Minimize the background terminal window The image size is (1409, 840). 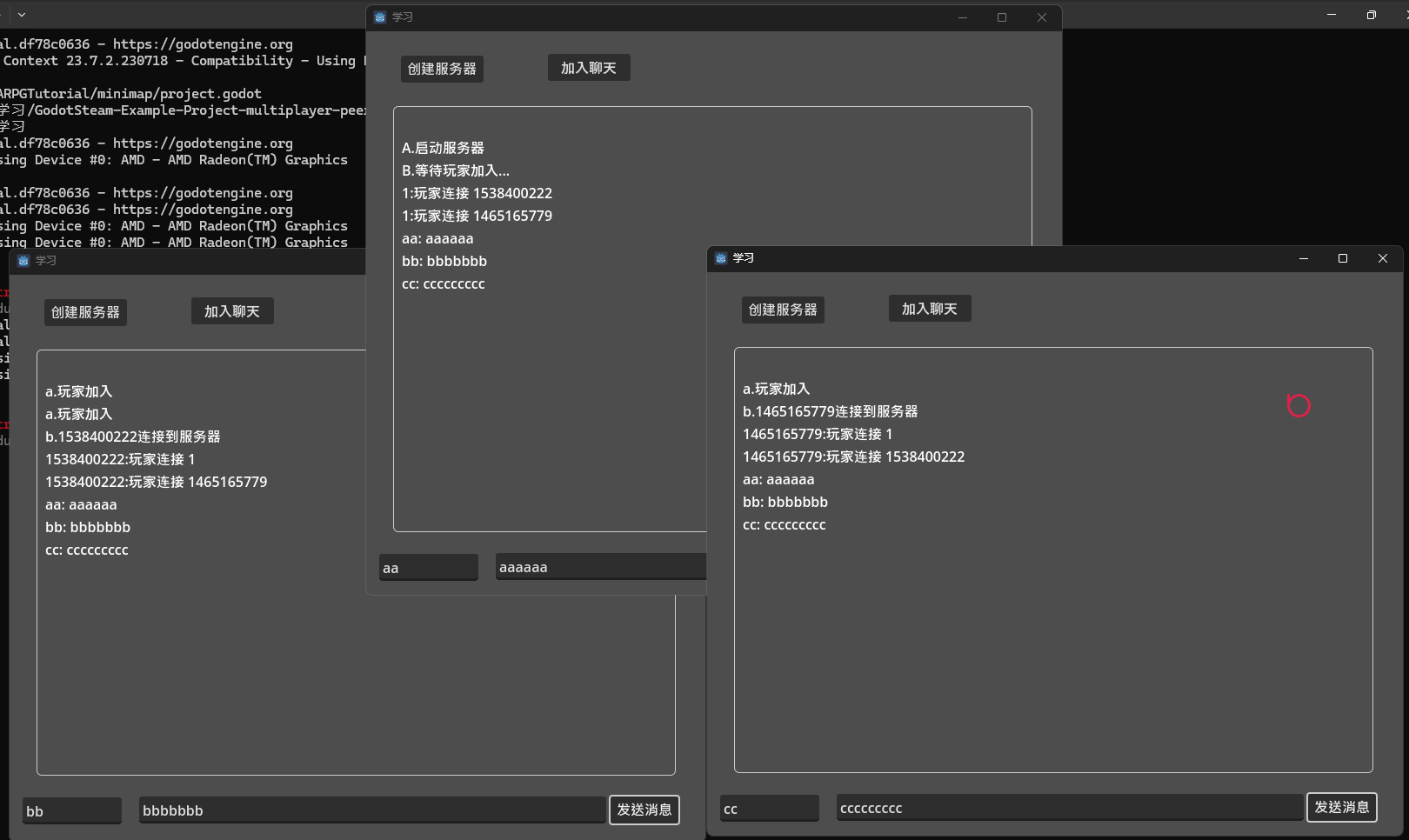1332,15
